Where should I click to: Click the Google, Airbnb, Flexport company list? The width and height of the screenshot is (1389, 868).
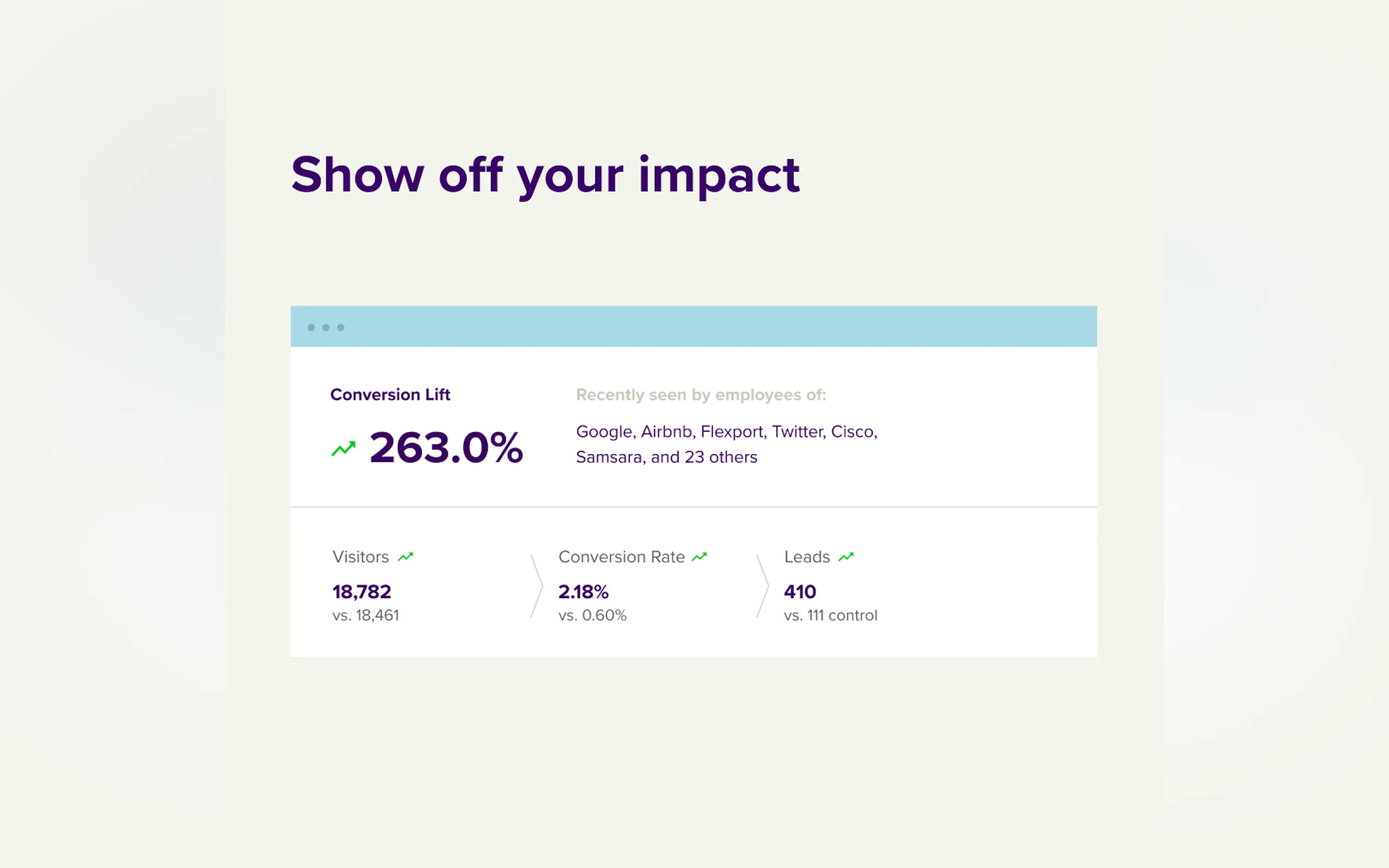tap(726, 432)
